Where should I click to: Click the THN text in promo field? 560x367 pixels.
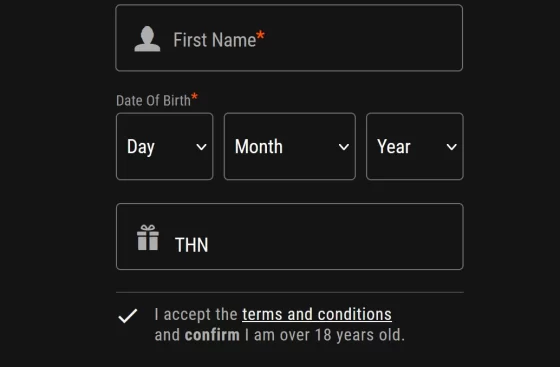(191, 245)
